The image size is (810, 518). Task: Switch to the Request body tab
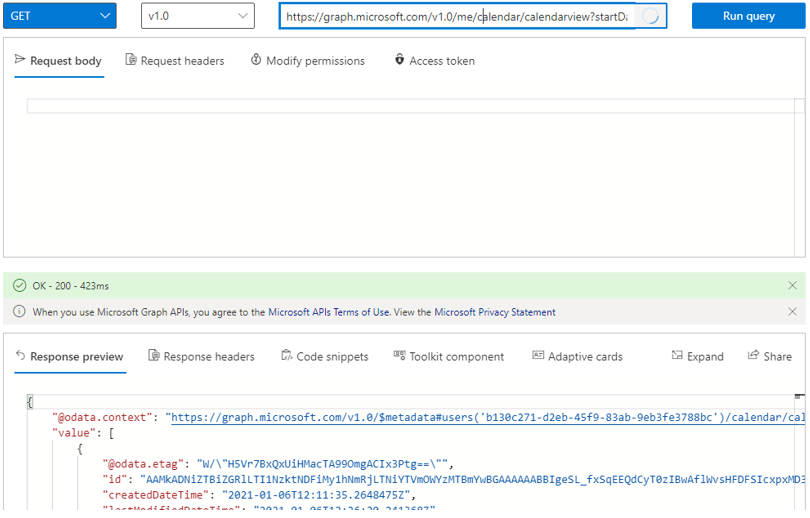[59, 61]
